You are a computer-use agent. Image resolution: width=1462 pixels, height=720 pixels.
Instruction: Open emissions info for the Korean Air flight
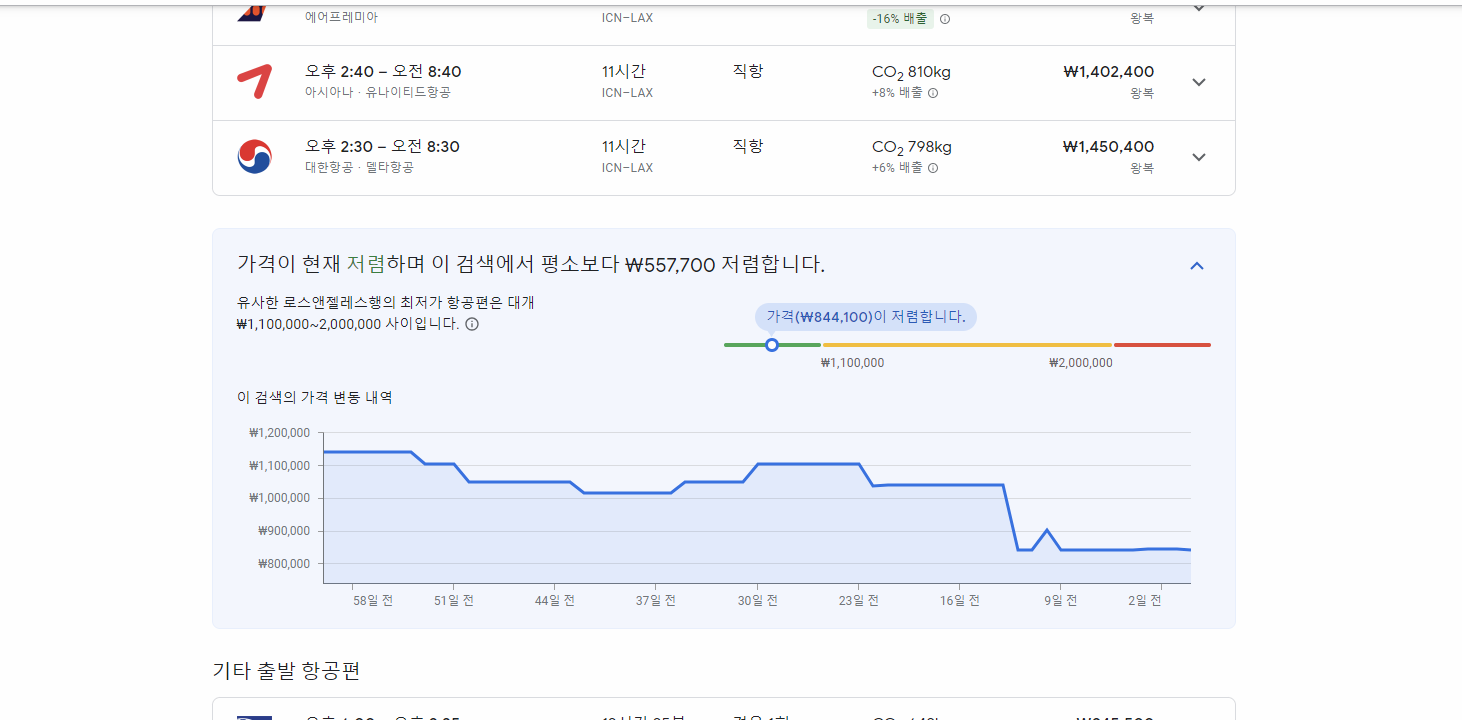coord(933,168)
